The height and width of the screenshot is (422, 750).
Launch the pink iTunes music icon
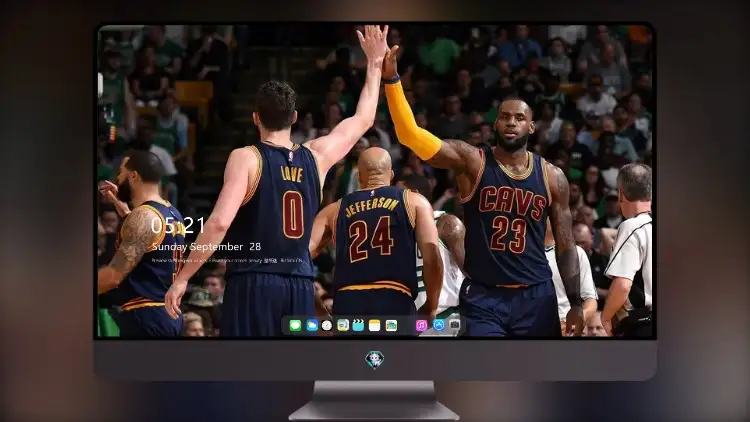421,326
